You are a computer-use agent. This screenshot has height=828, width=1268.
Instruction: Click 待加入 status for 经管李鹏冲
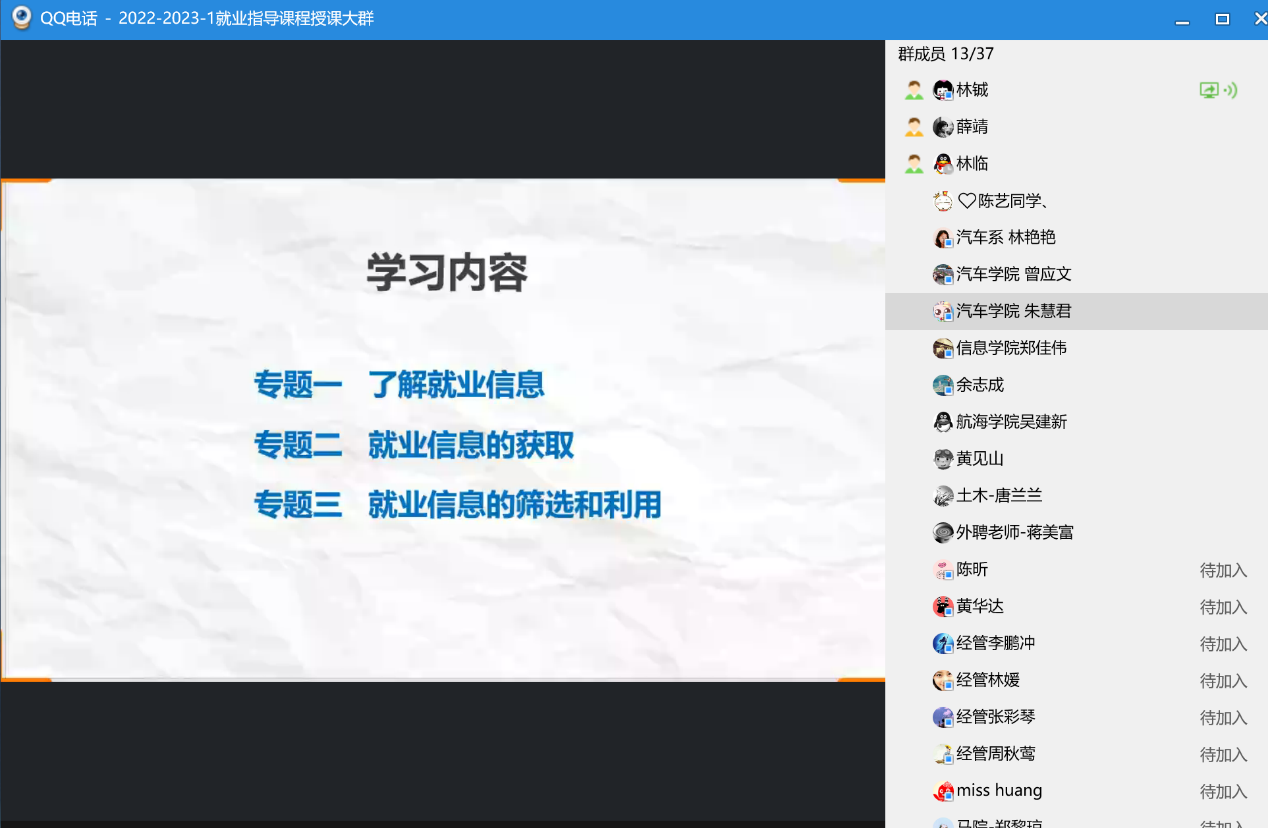1223,644
